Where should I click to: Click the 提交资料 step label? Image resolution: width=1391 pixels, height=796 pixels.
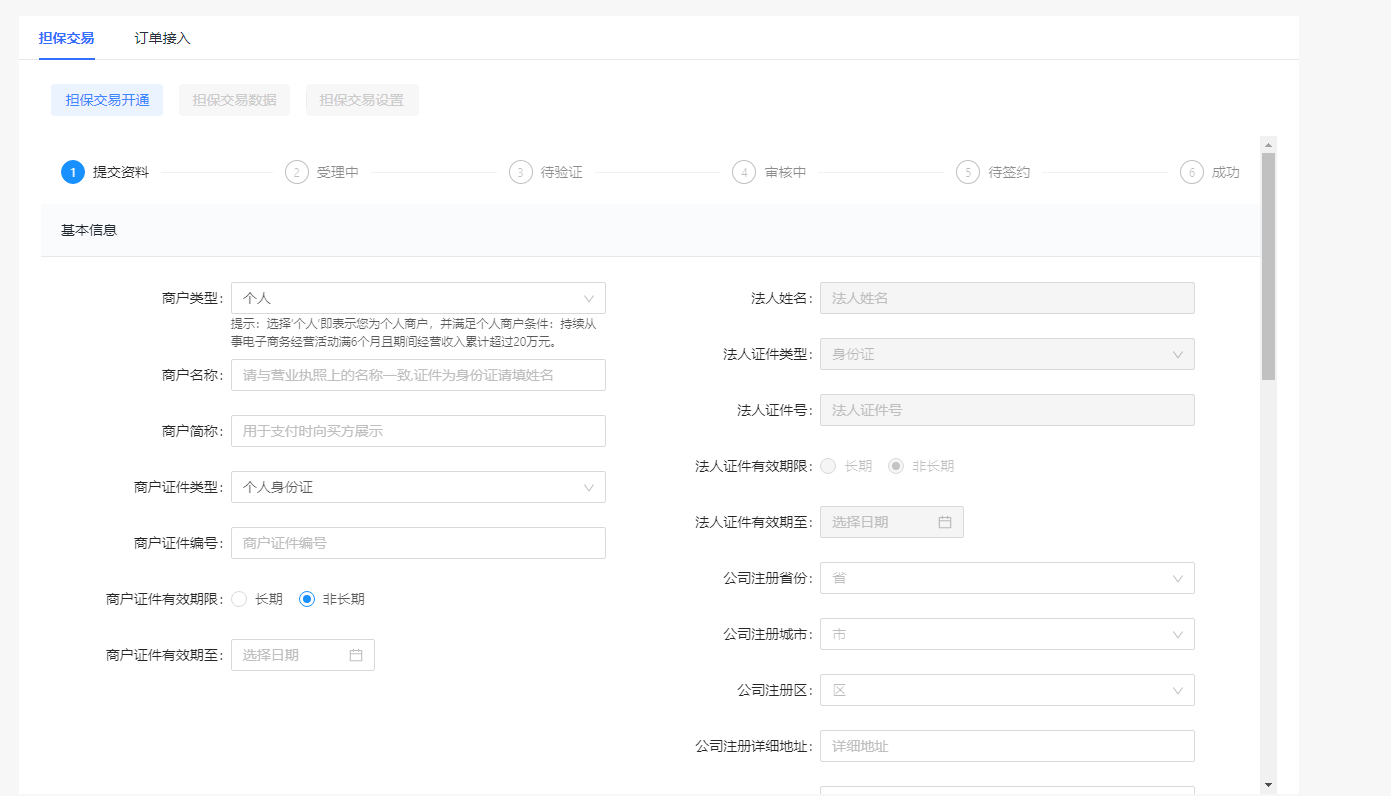click(x=121, y=172)
